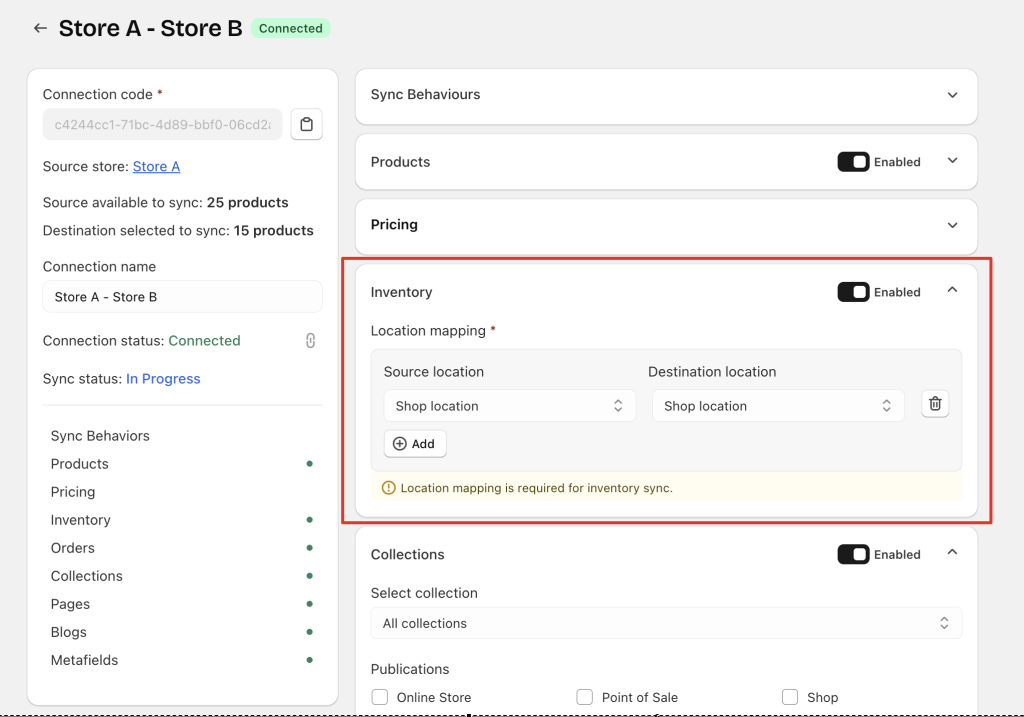Viewport: 1024px width, 717px height.
Task: Click the back arrow beside Store A - Store B
Action: click(x=40, y=28)
